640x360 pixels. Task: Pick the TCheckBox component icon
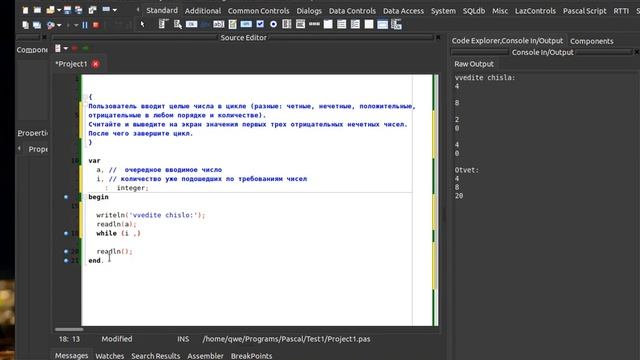click(x=260, y=24)
